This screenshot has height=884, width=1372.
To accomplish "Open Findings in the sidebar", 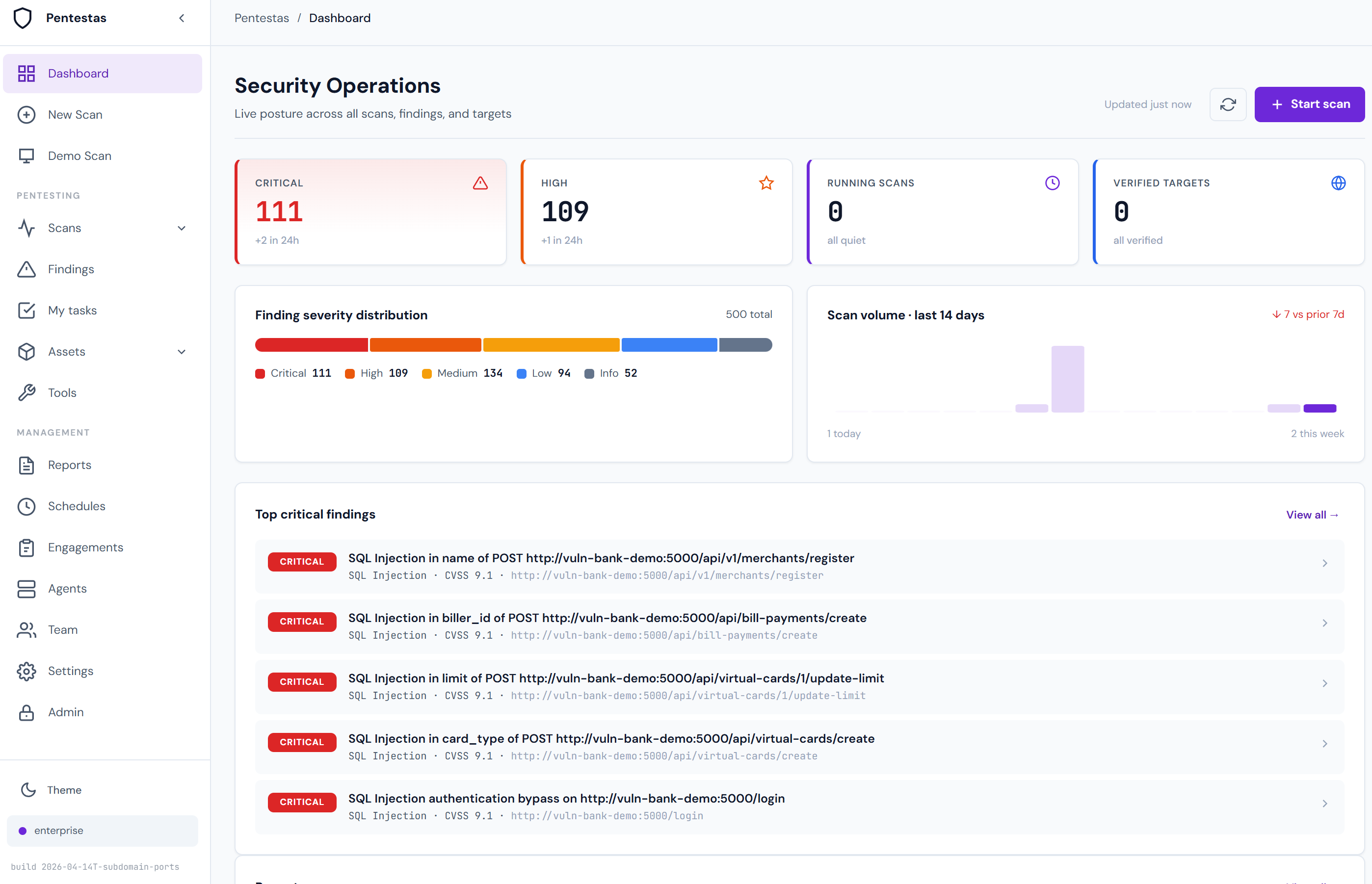I will pos(103,269).
